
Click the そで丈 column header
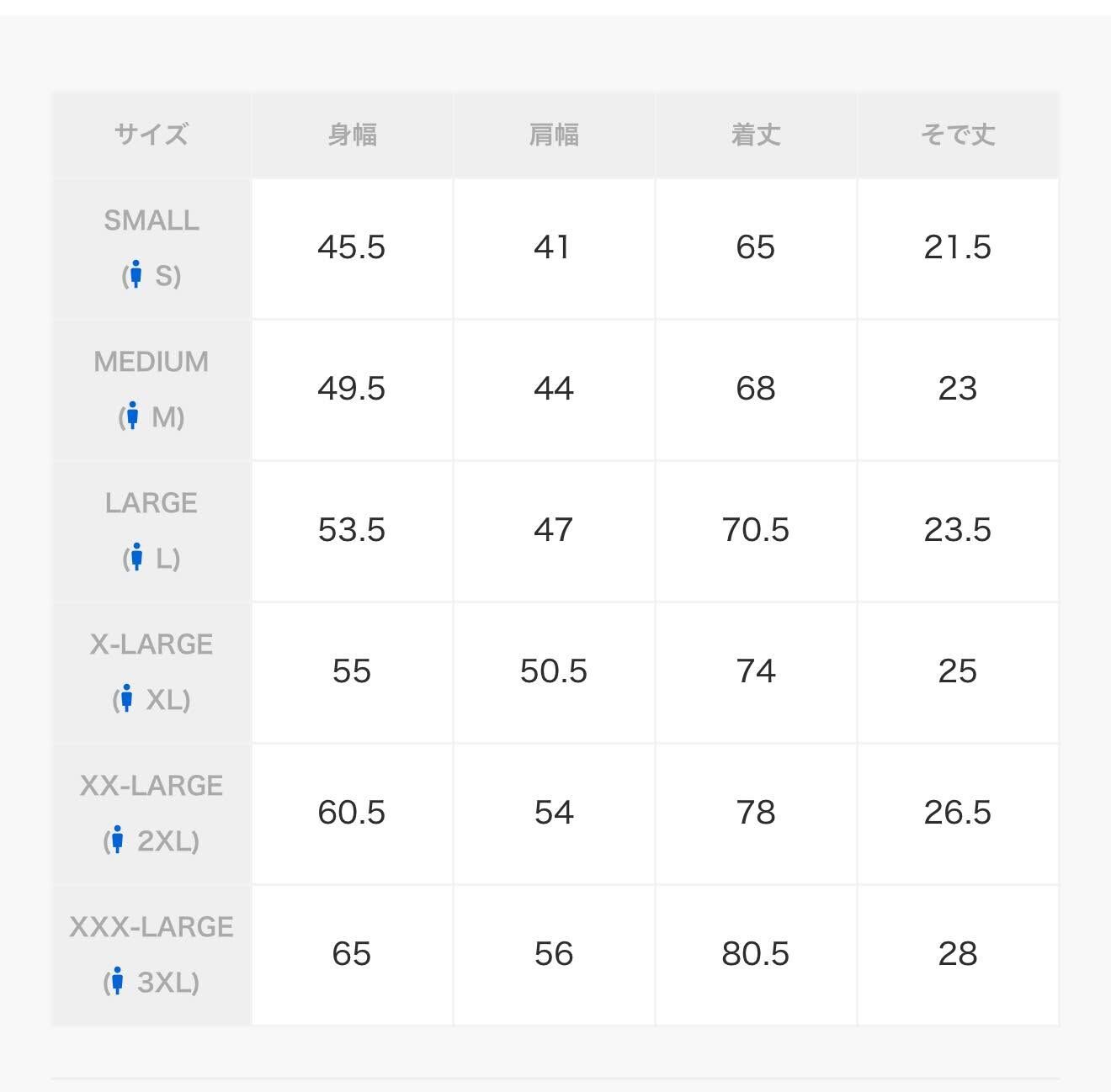(958, 135)
